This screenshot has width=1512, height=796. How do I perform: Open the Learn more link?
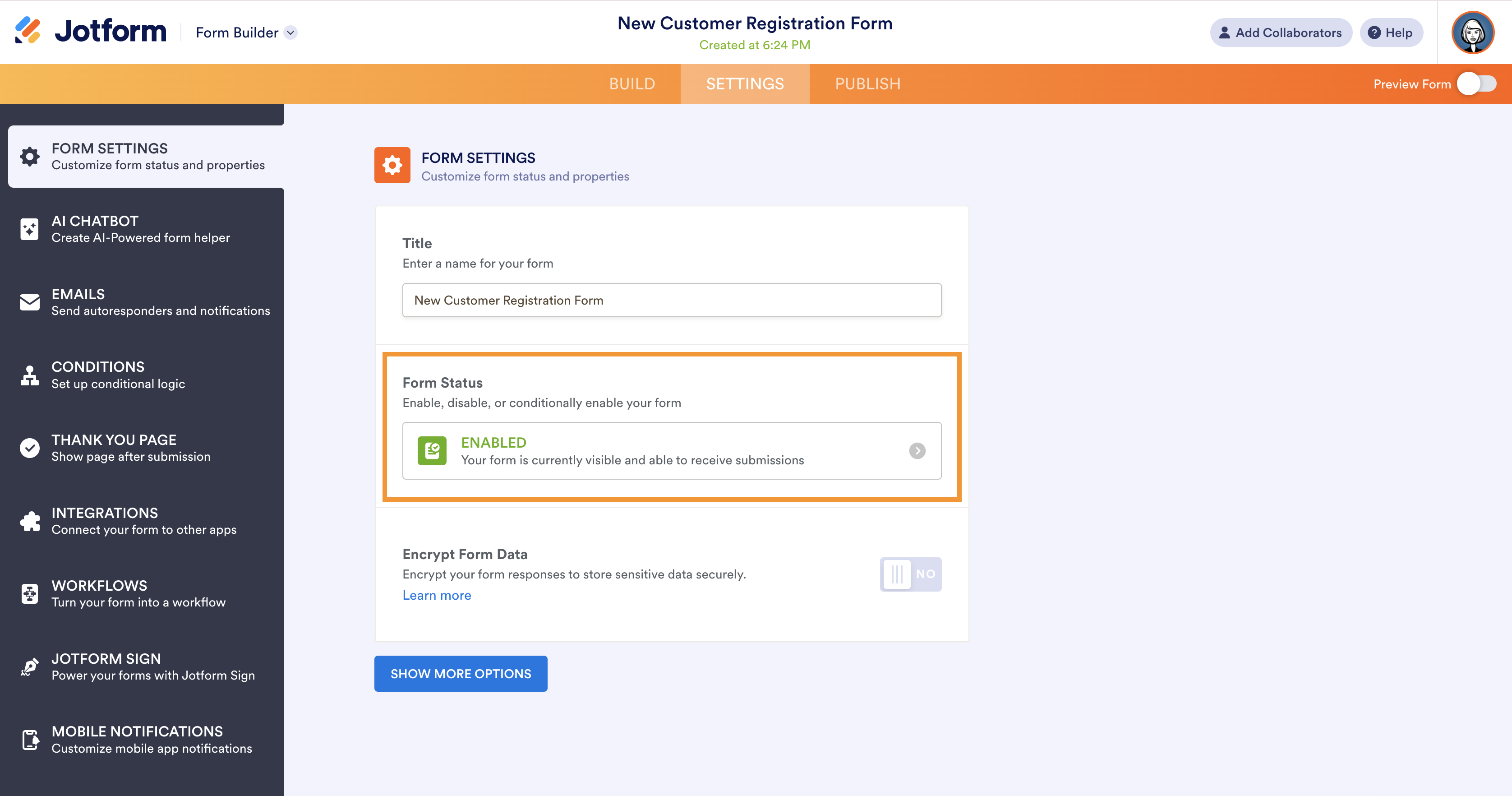click(437, 595)
